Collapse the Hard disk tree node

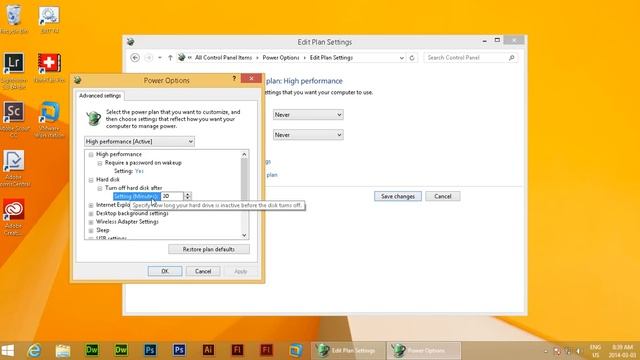pyautogui.click(x=91, y=180)
